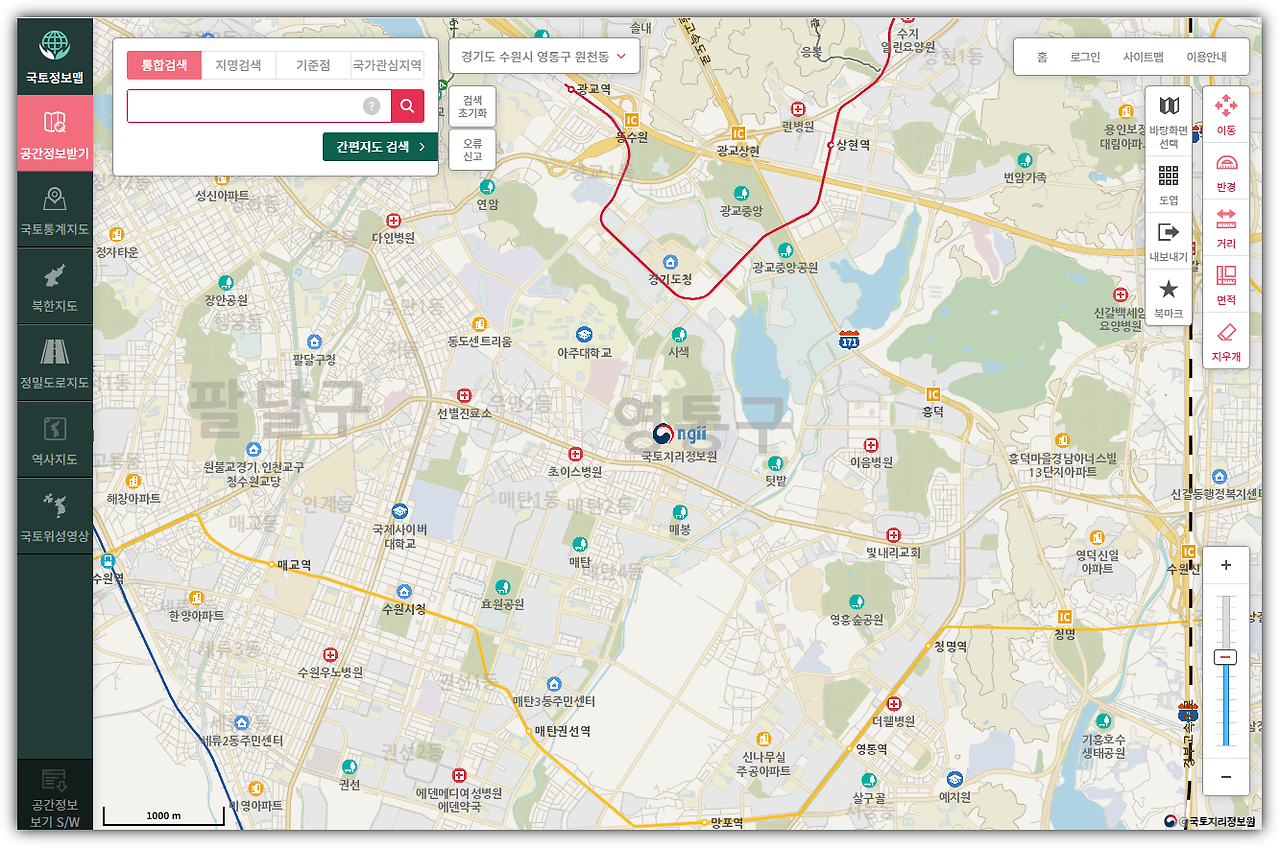Open 바탕화면 선택 basemap chooser
This screenshot has height=848, width=1280.
click(x=1168, y=120)
